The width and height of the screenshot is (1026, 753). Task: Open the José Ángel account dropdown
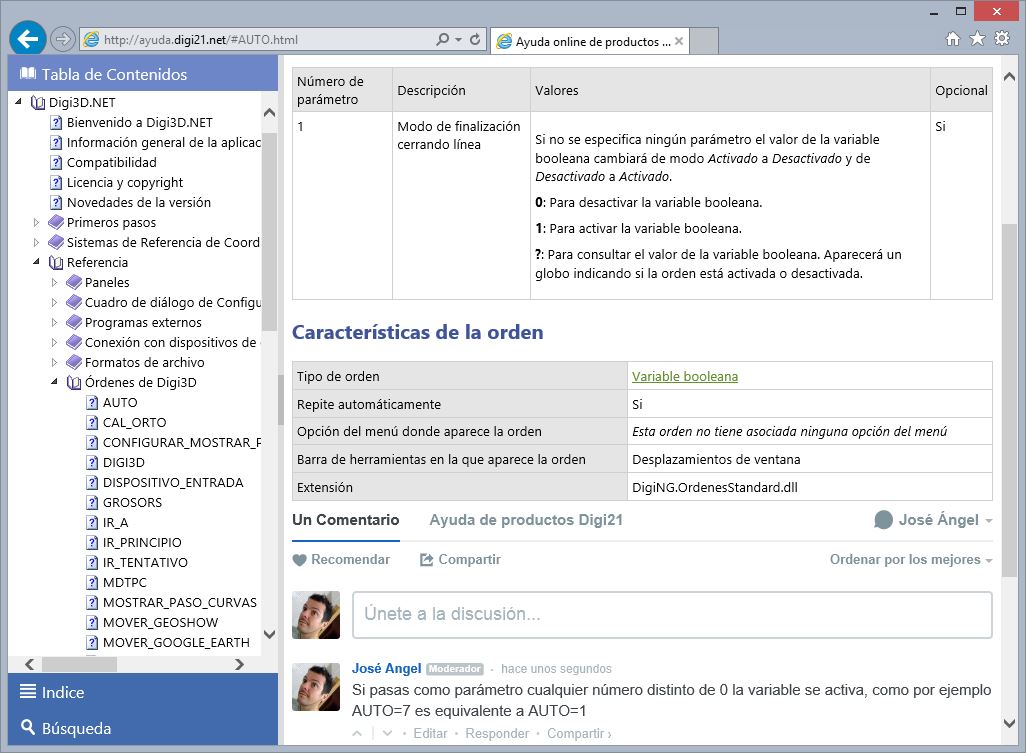coord(933,520)
